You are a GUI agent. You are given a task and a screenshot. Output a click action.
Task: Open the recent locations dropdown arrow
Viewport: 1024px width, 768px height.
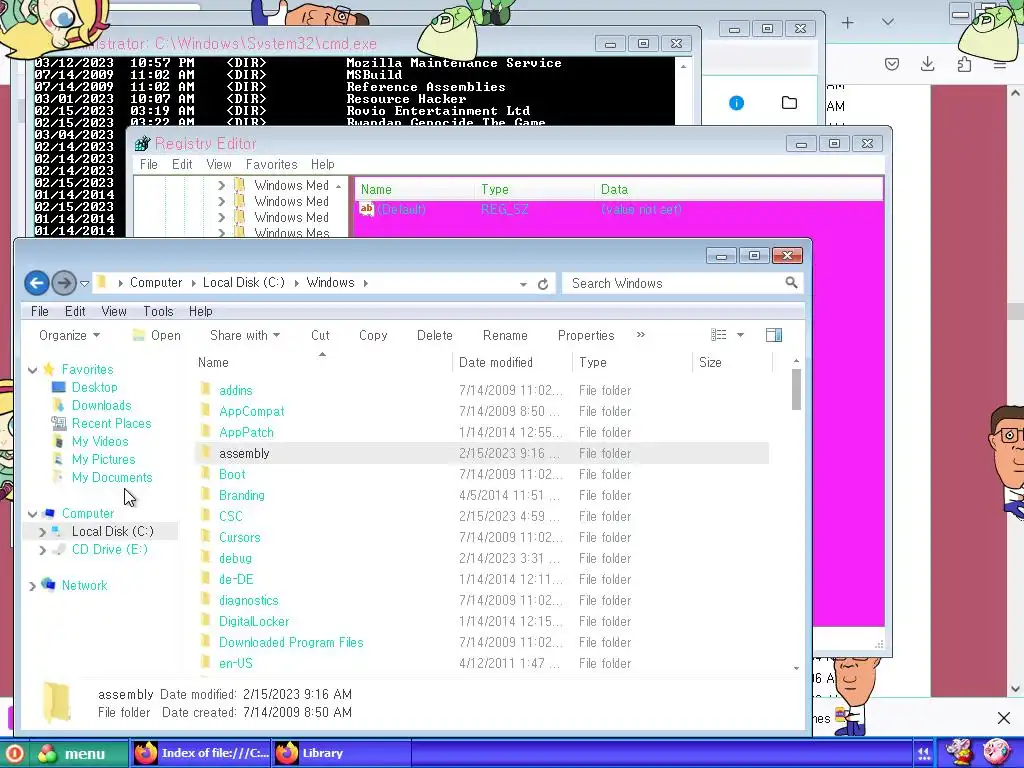[x=84, y=283]
